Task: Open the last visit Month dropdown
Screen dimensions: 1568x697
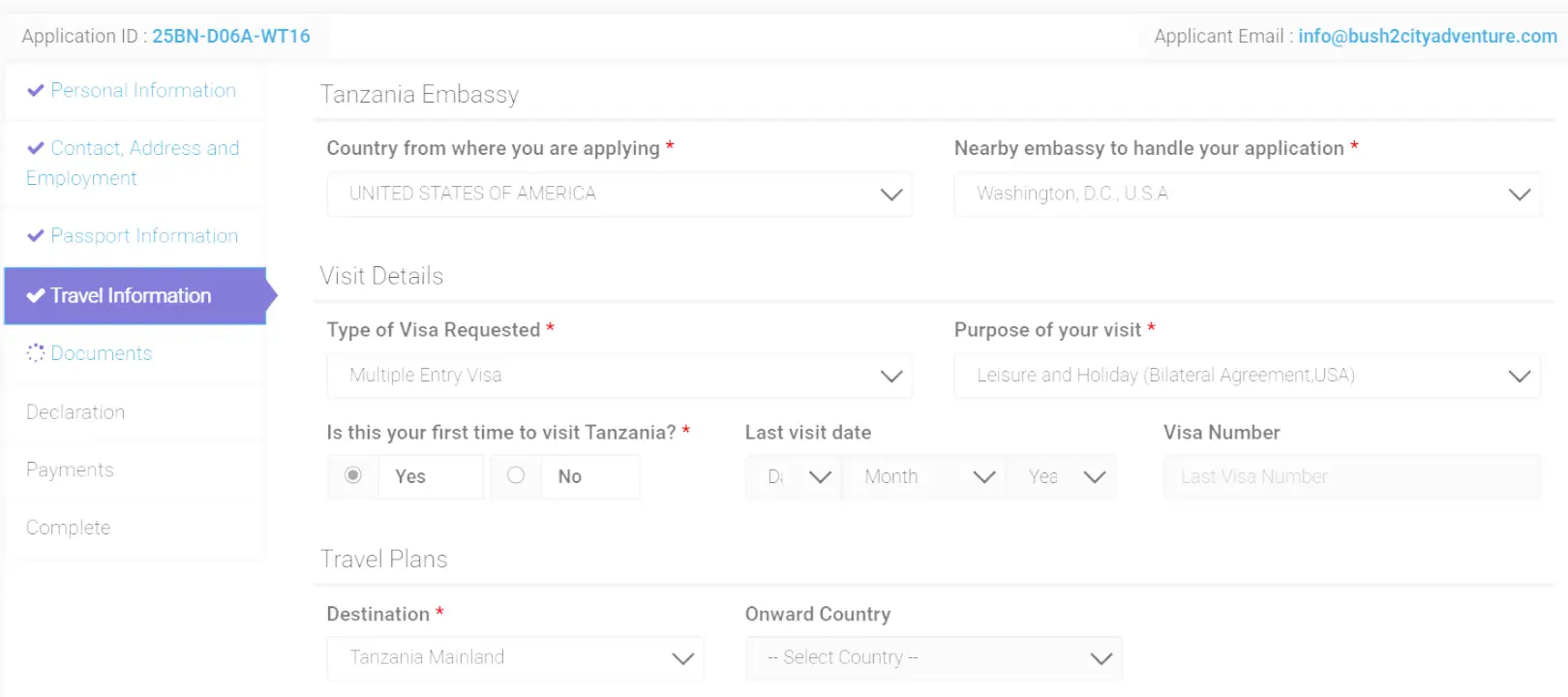Action: (926, 476)
